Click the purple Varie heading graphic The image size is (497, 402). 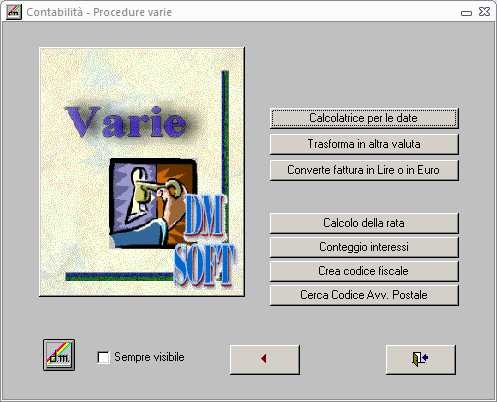(127, 122)
